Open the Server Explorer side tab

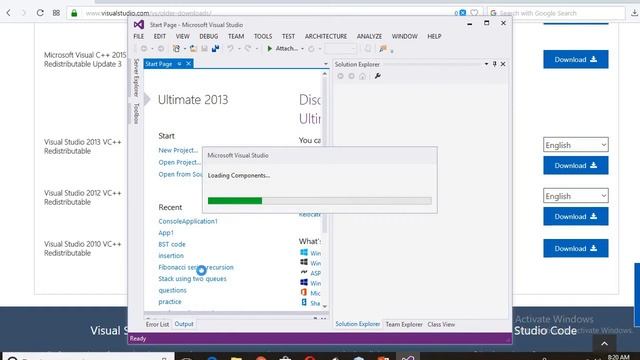point(136,77)
